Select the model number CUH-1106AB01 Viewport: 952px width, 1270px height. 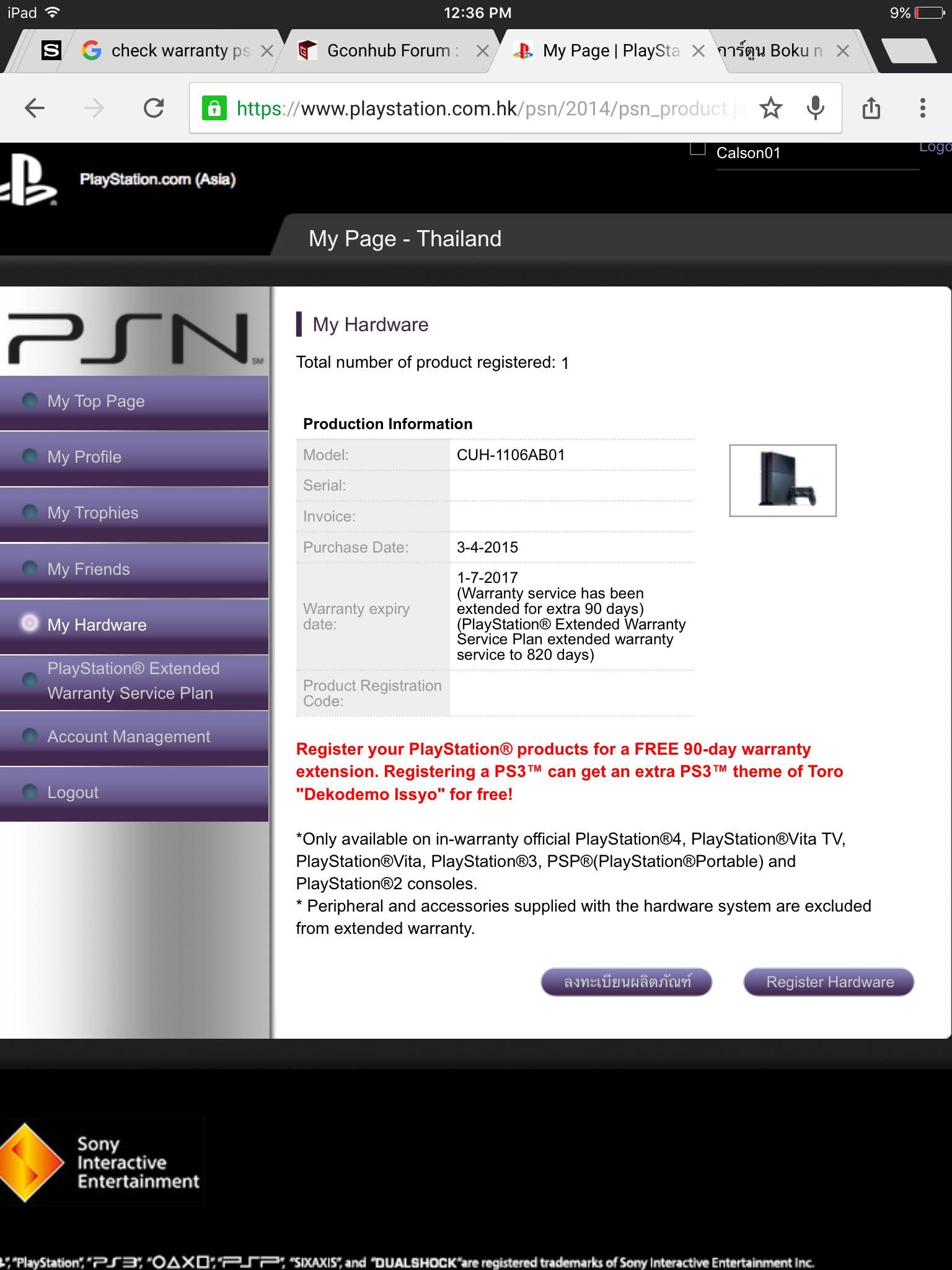tap(511, 455)
